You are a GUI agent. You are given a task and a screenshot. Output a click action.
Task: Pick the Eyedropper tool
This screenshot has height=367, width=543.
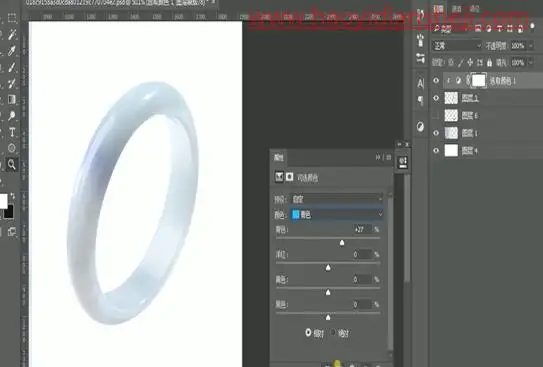coord(12,51)
